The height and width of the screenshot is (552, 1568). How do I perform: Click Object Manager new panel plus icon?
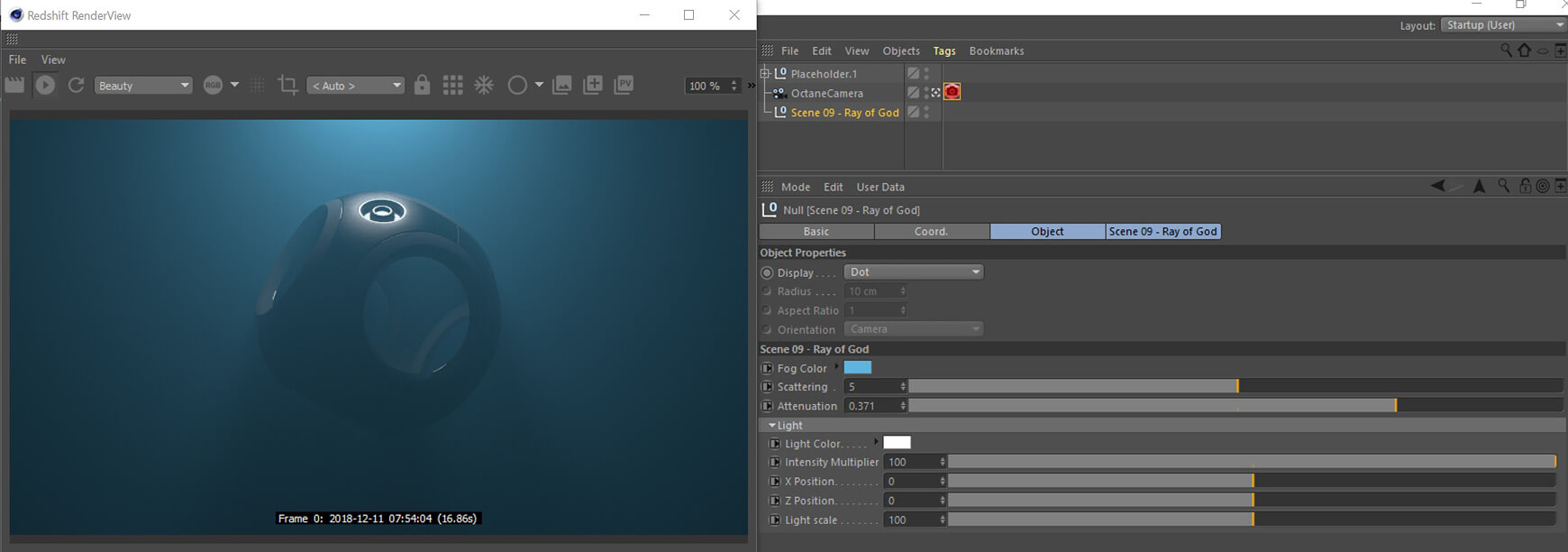coord(1561,51)
